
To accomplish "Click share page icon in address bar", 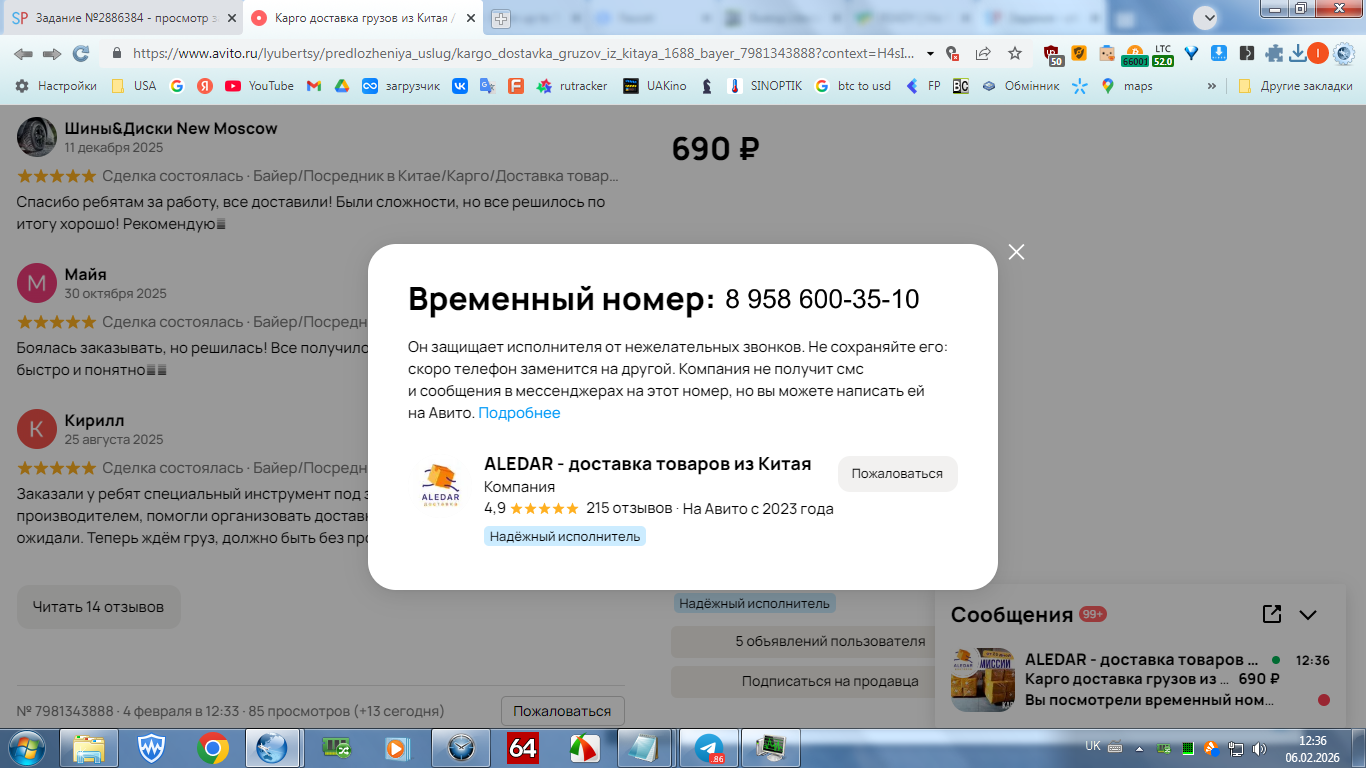I will (984, 53).
